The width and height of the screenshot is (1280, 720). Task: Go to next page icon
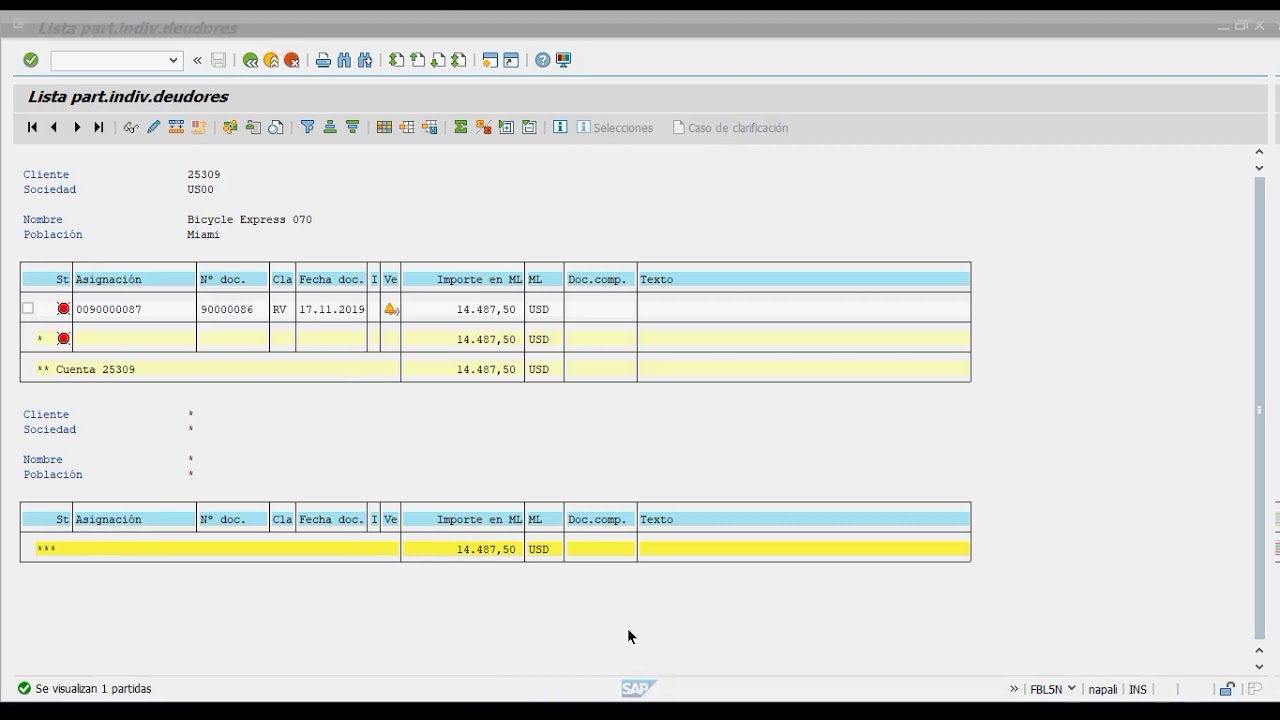[438, 60]
